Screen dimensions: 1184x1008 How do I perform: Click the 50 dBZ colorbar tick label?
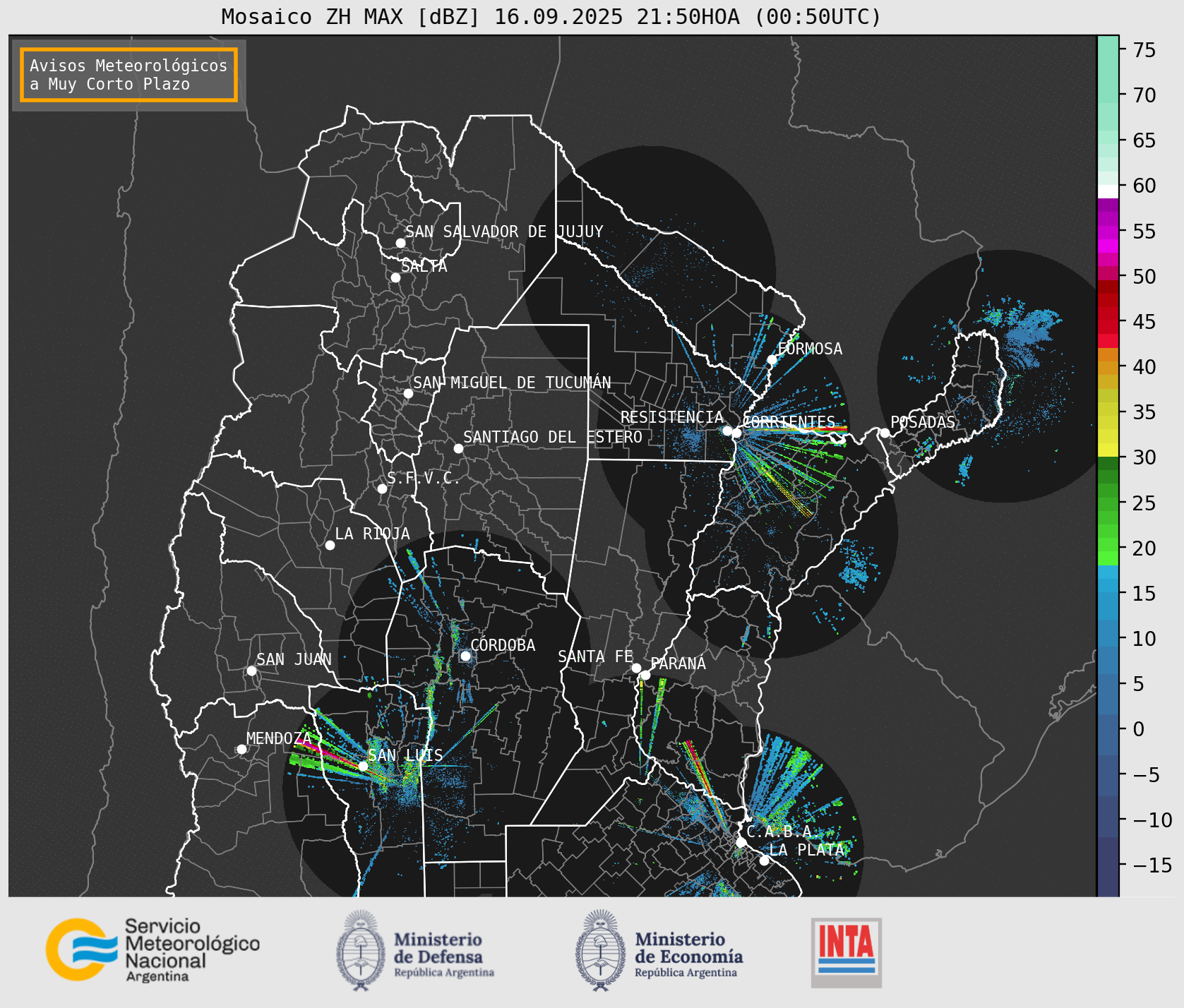(x=1144, y=277)
